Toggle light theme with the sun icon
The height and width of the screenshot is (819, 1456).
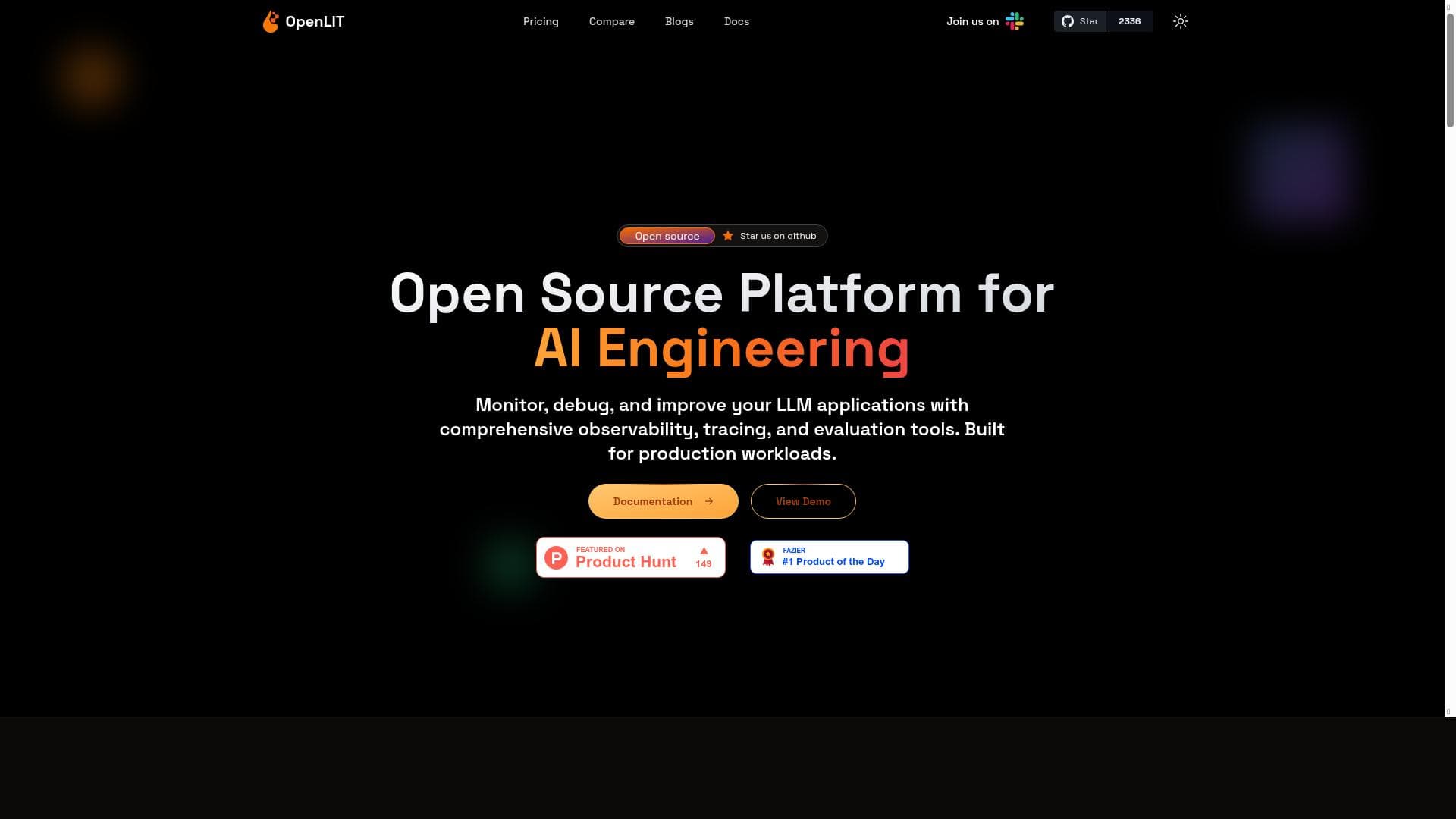tap(1181, 21)
